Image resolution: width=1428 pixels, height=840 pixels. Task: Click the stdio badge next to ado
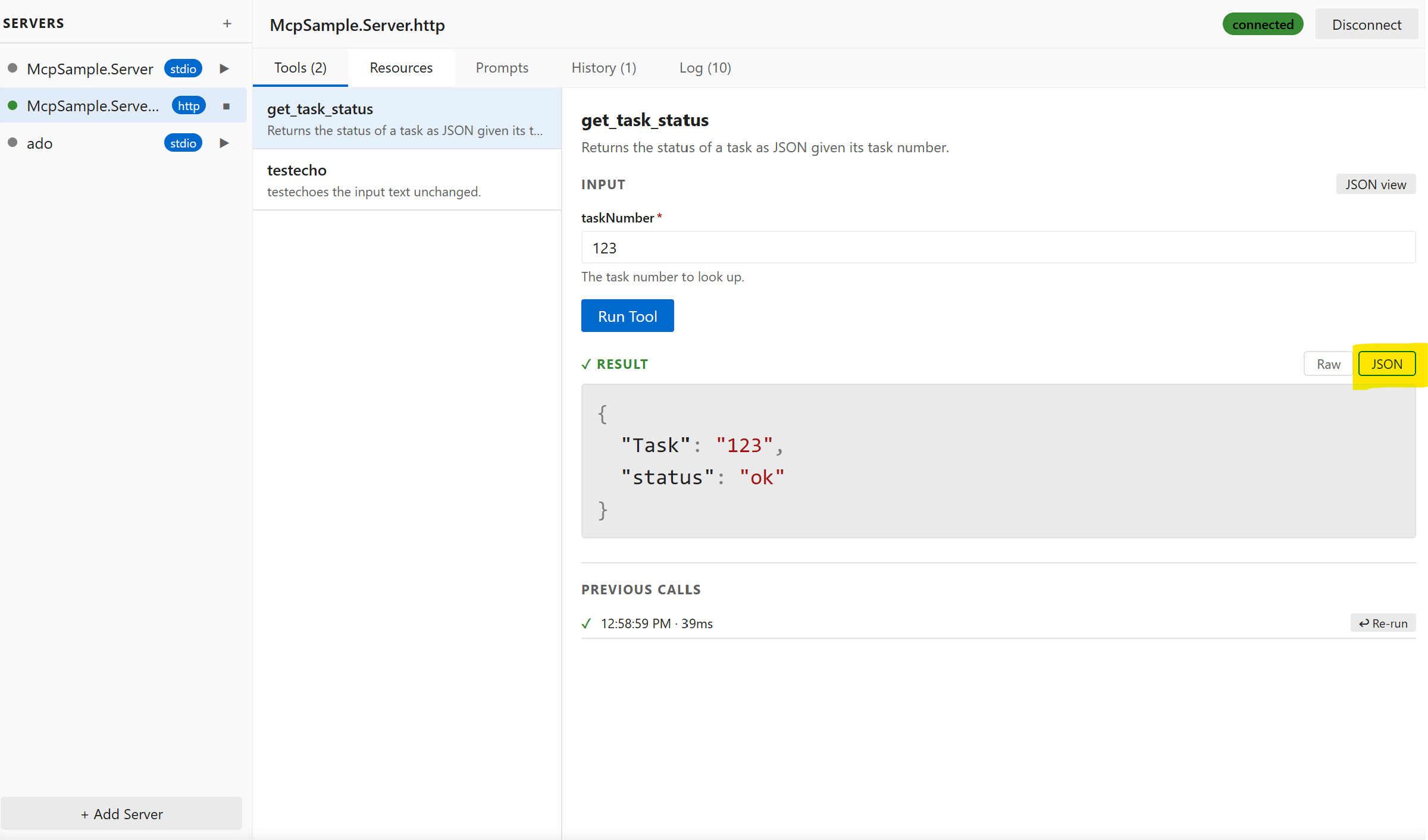pyautogui.click(x=183, y=143)
